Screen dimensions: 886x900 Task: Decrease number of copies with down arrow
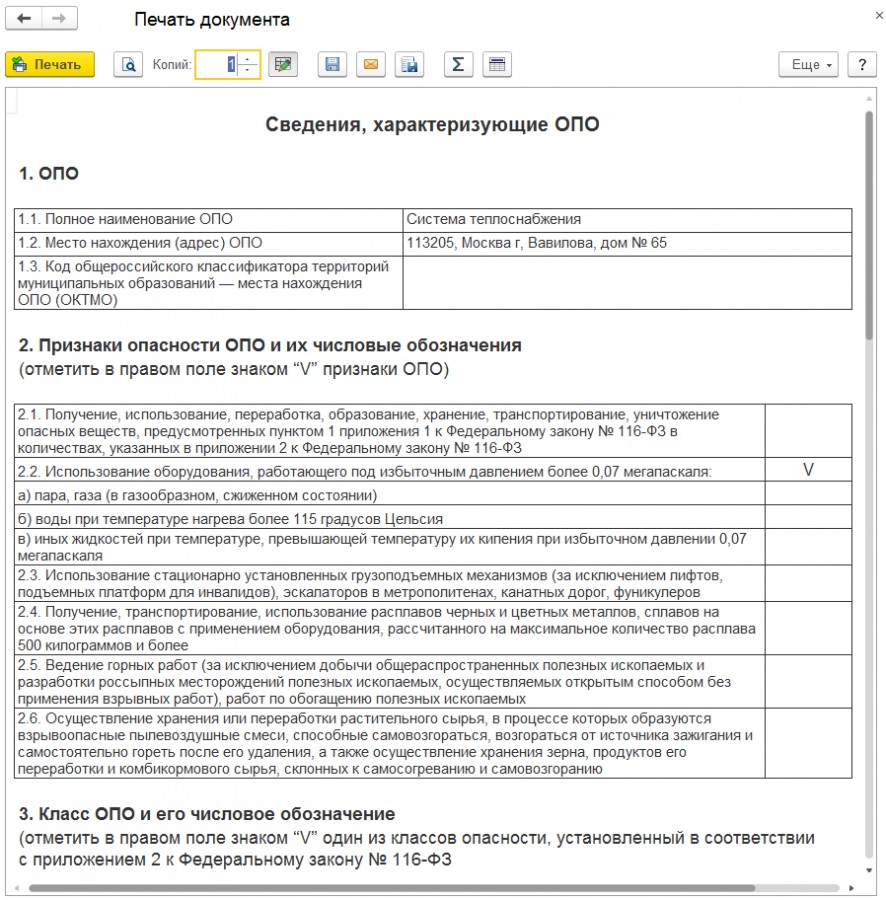[x=247, y=71]
